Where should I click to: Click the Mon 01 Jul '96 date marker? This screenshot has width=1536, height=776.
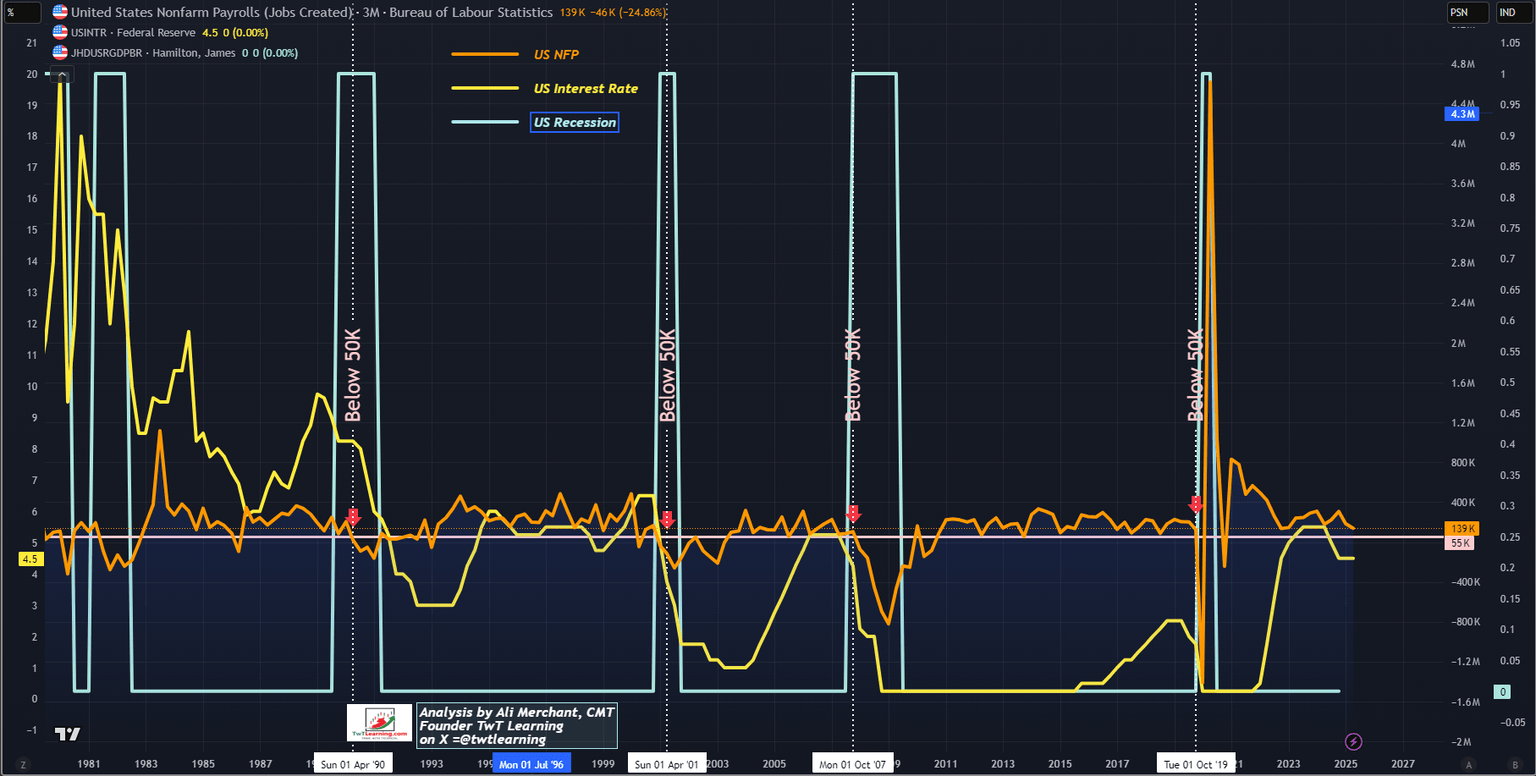click(x=533, y=764)
